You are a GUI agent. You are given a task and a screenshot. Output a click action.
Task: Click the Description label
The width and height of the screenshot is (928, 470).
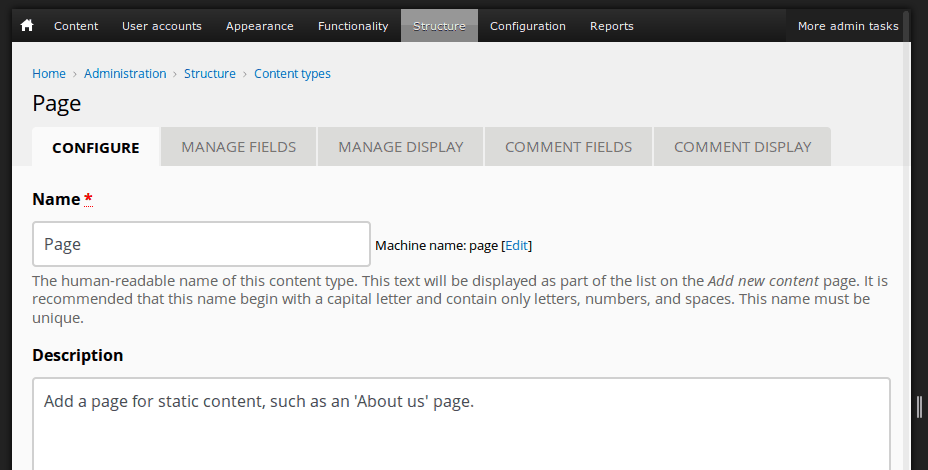click(78, 355)
